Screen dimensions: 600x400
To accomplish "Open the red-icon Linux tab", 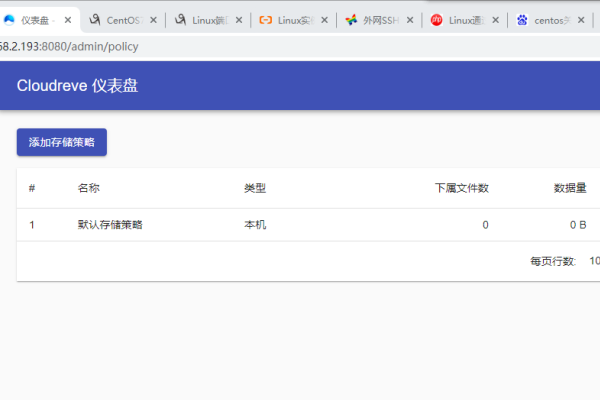I will pyautogui.click(x=466, y=20).
